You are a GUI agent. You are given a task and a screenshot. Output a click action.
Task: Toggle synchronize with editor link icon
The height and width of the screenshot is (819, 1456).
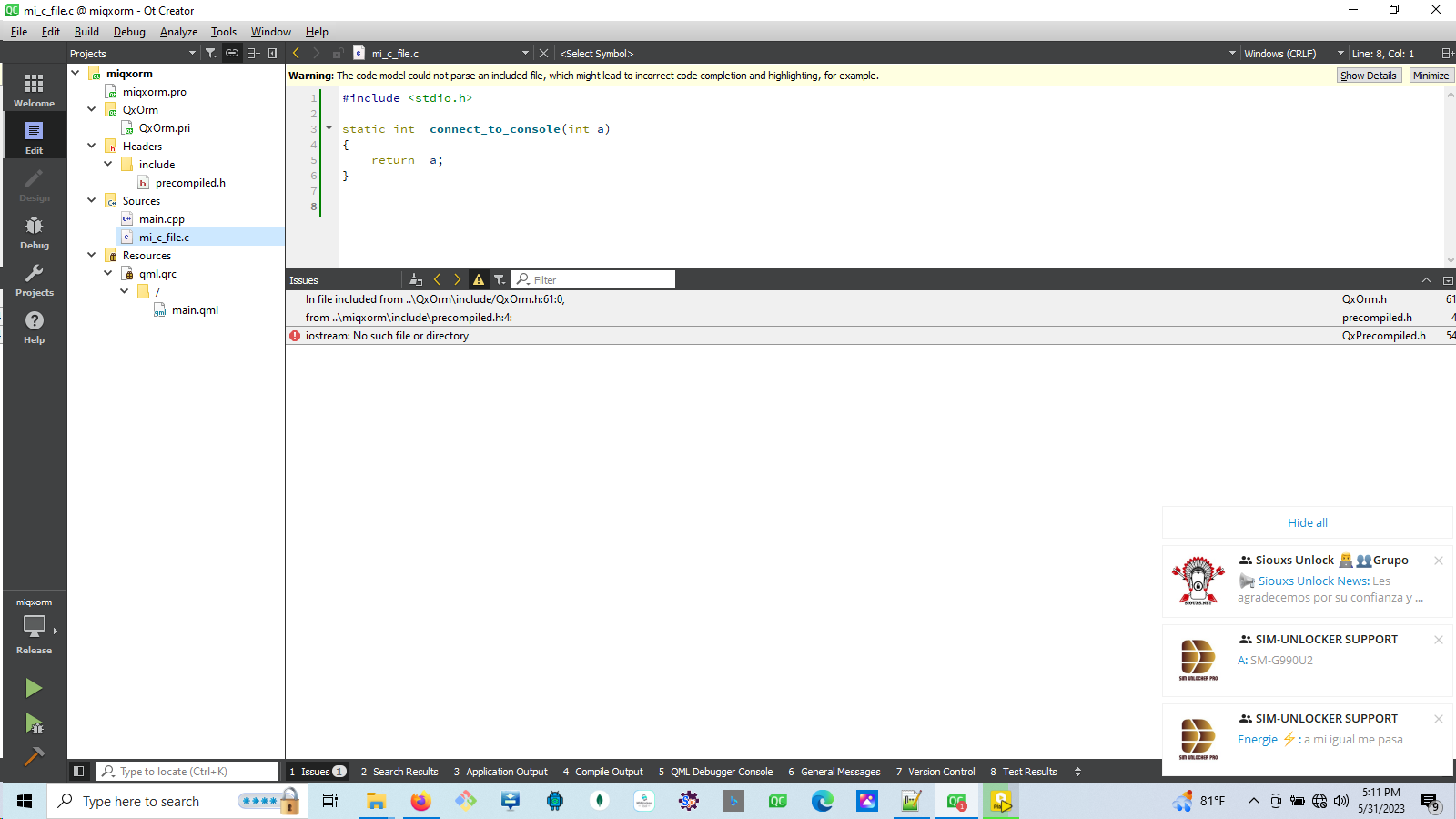coord(232,54)
